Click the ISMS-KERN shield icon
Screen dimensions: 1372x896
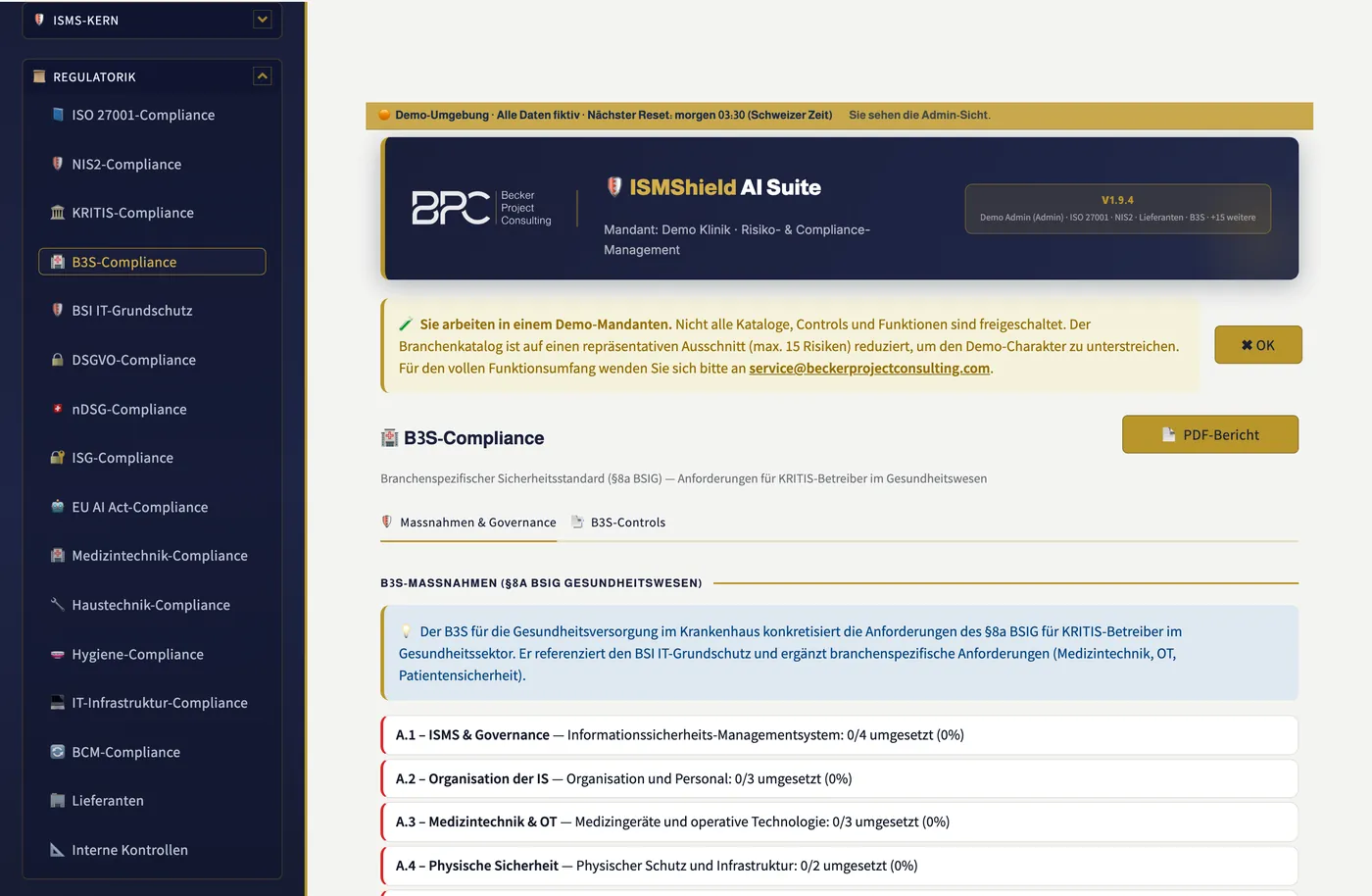39,20
